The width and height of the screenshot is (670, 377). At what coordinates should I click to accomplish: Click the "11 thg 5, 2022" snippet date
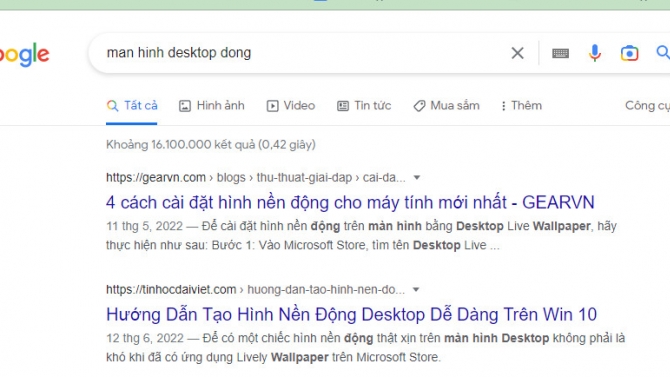[x=144, y=226]
